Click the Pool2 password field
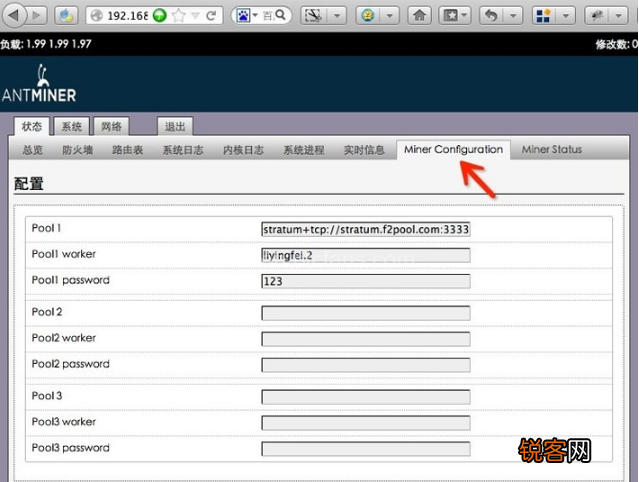The height and width of the screenshot is (482, 639). click(x=366, y=365)
